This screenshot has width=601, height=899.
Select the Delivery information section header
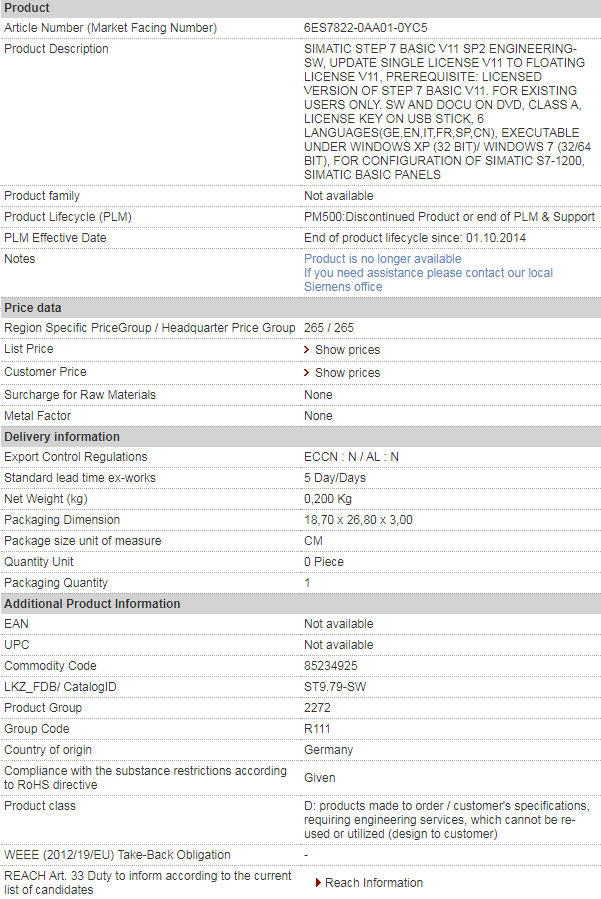click(300, 436)
